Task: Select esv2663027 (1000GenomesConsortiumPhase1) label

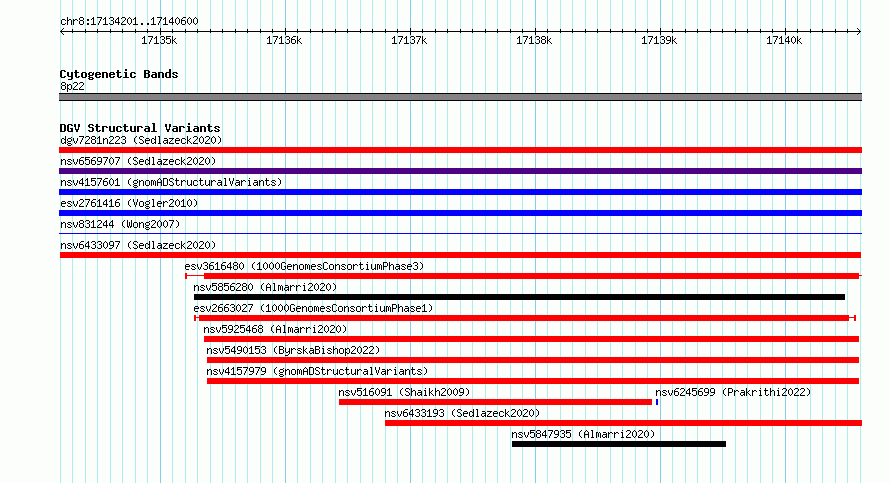Action: point(313,308)
